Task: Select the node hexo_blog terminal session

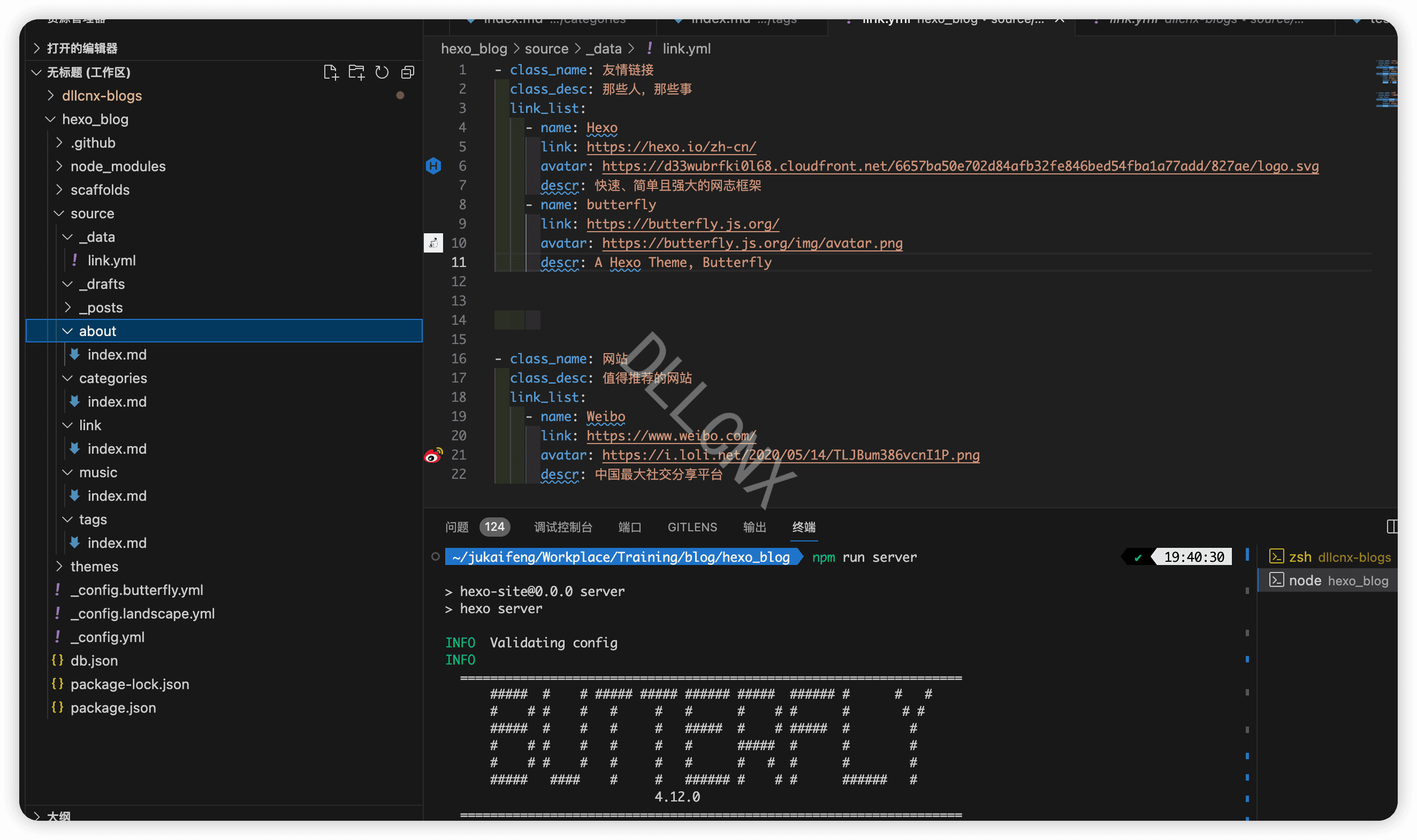Action: pyautogui.click(x=1328, y=581)
